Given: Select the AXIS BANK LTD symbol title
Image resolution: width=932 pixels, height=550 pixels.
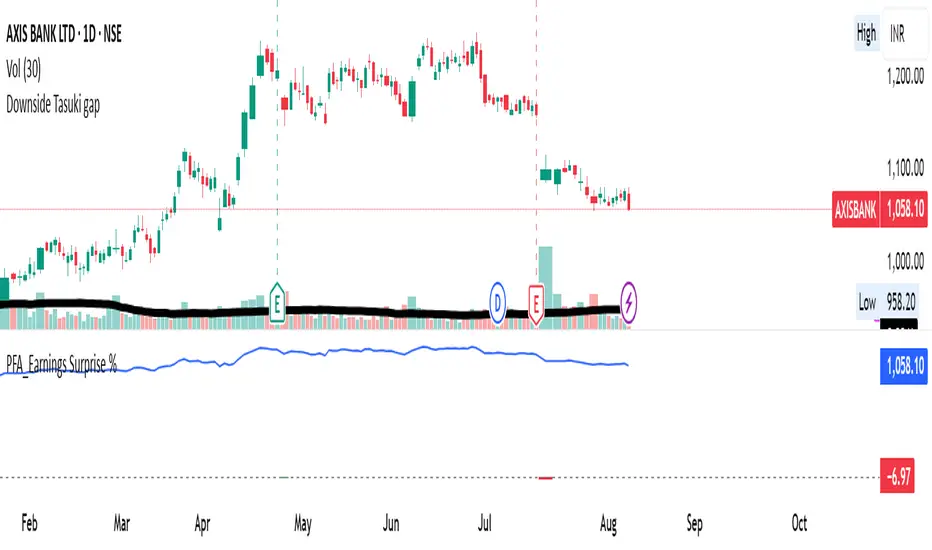Looking at the screenshot, I should 64,34.
